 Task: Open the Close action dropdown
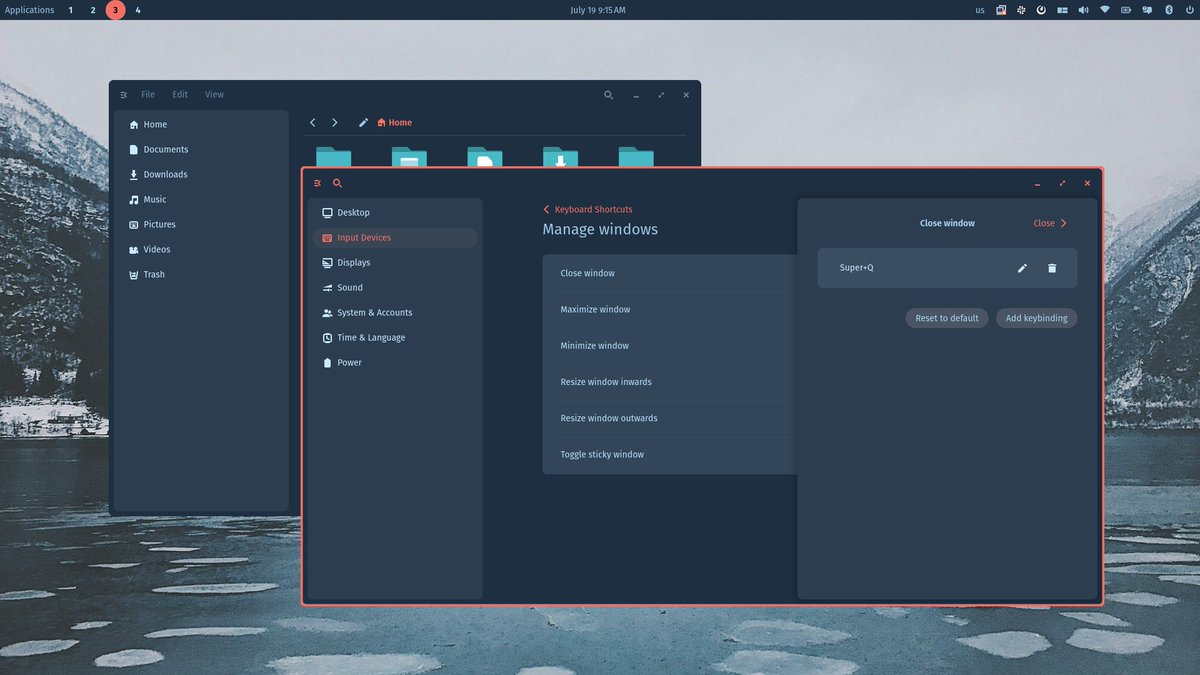point(1049,223)
